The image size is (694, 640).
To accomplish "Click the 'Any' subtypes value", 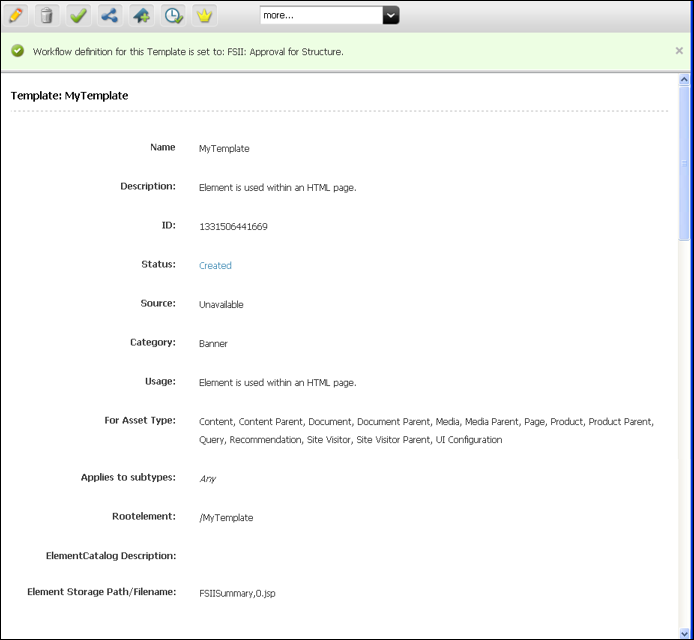I will tap(207, 479).
